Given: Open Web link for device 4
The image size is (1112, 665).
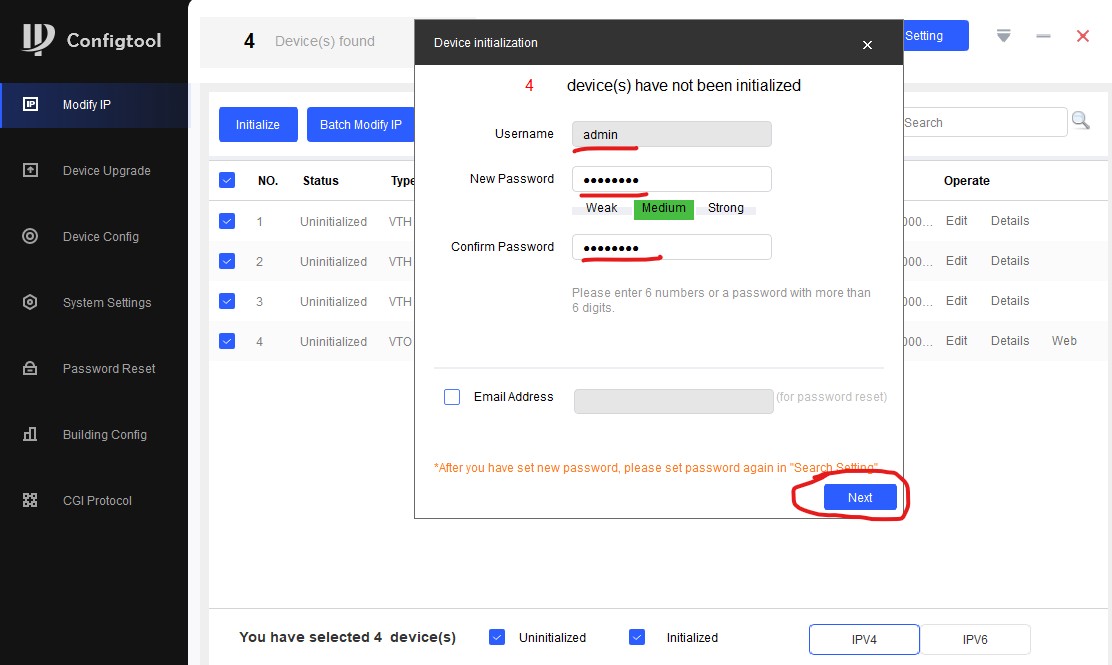Looking at the screenshot, I should (x=1064, y=341).
